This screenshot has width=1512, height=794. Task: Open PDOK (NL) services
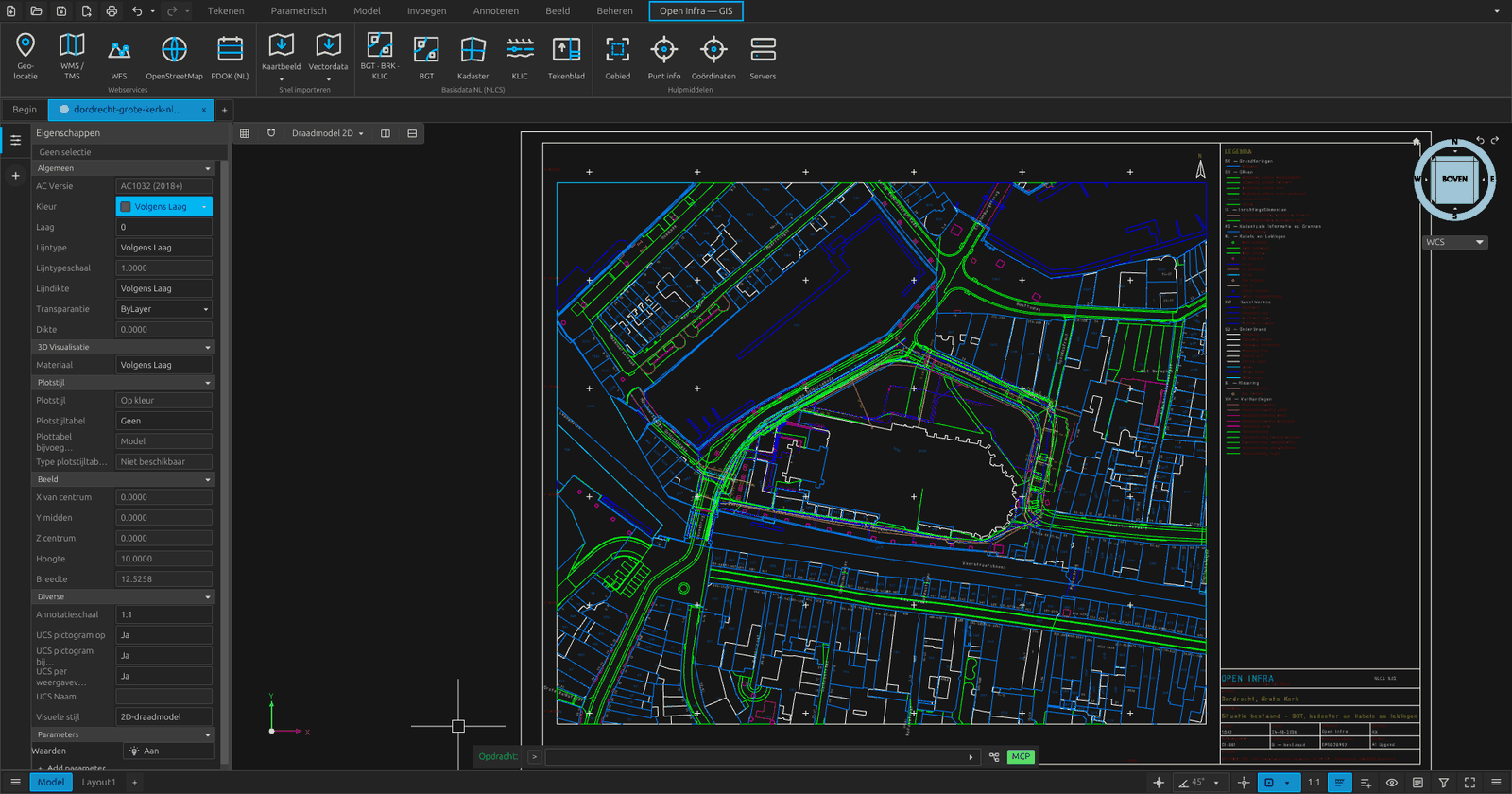tap(230, 56)
